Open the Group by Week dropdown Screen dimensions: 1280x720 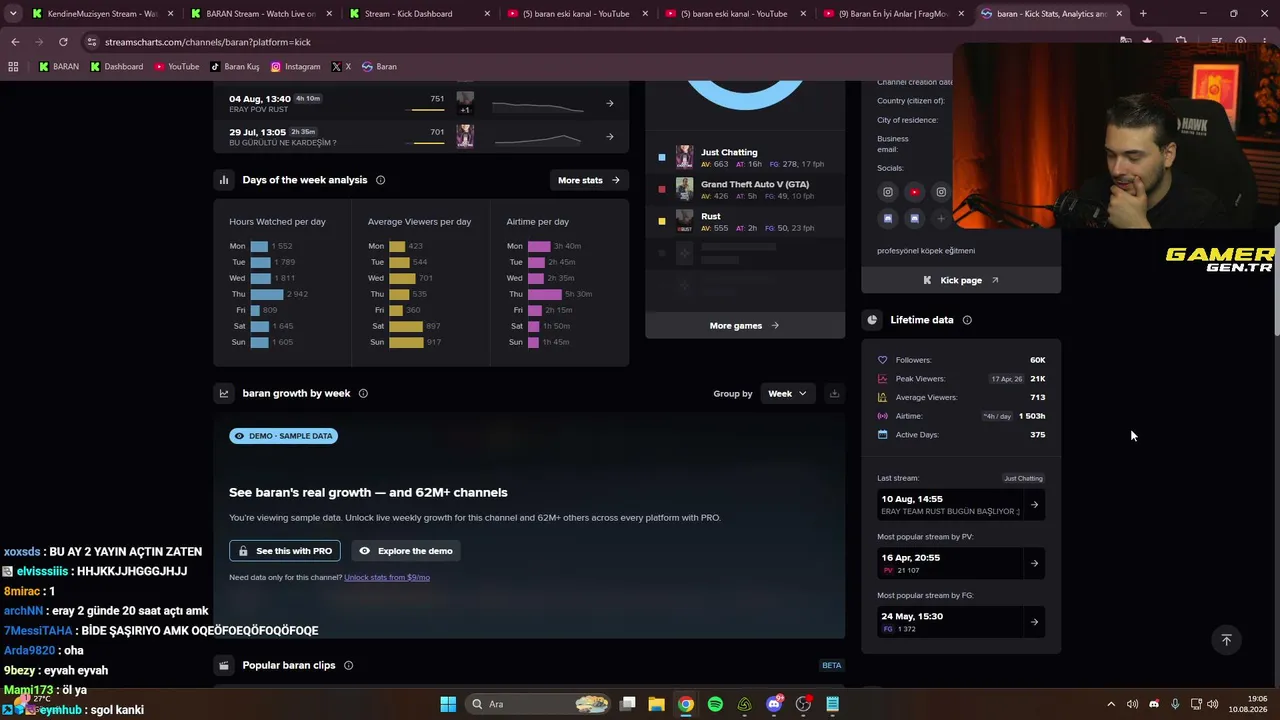[x=787, y=393]
